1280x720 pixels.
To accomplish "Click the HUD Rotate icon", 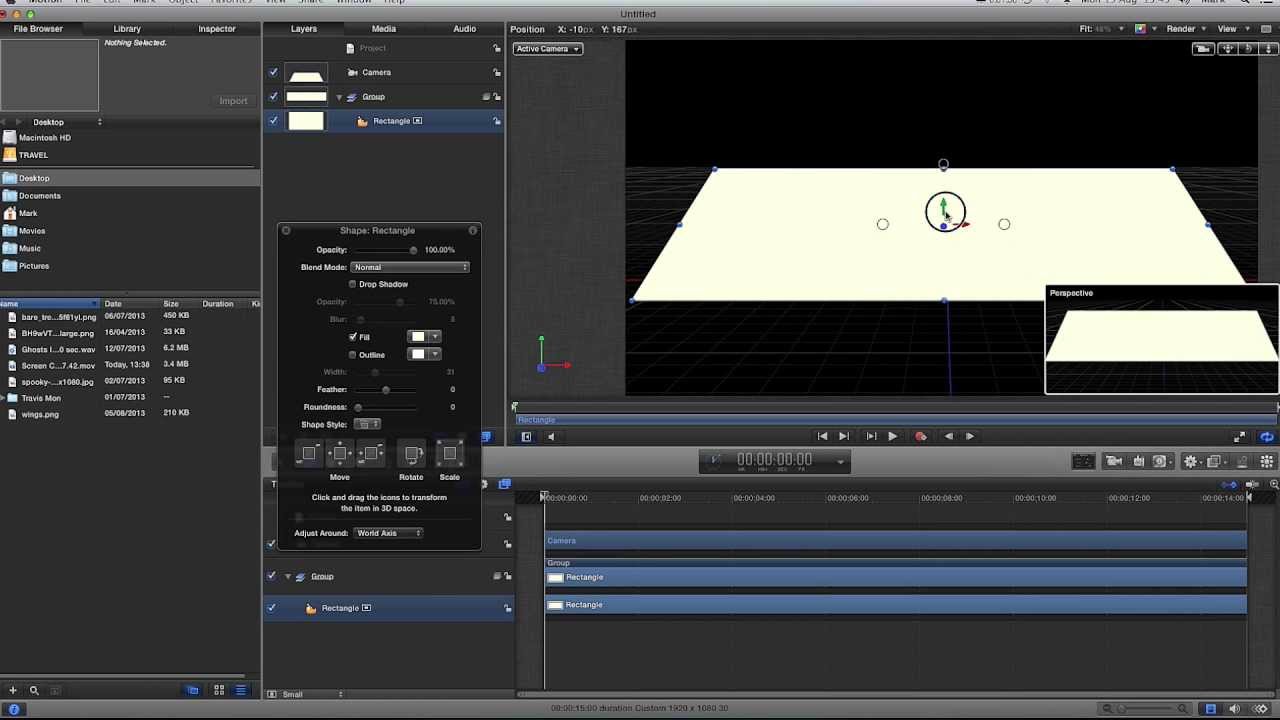I will tap(412, 454).
